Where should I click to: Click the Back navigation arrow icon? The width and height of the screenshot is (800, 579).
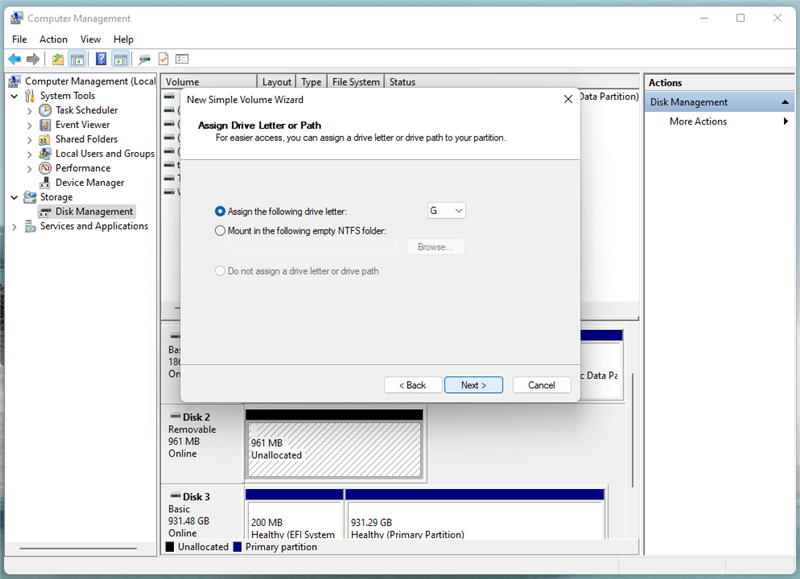14,58
